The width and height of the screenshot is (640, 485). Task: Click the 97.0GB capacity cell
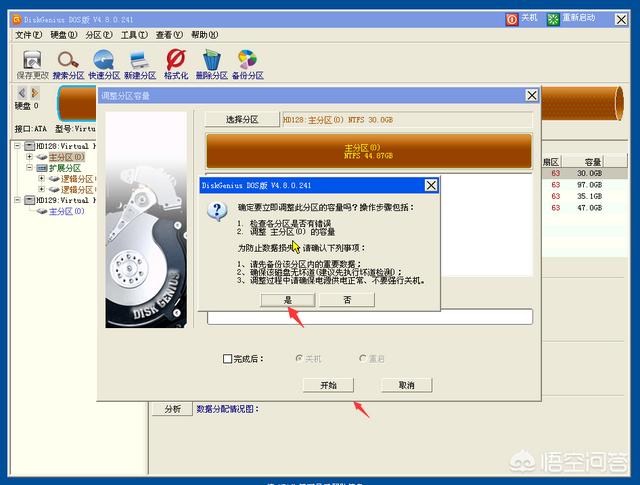589,185
